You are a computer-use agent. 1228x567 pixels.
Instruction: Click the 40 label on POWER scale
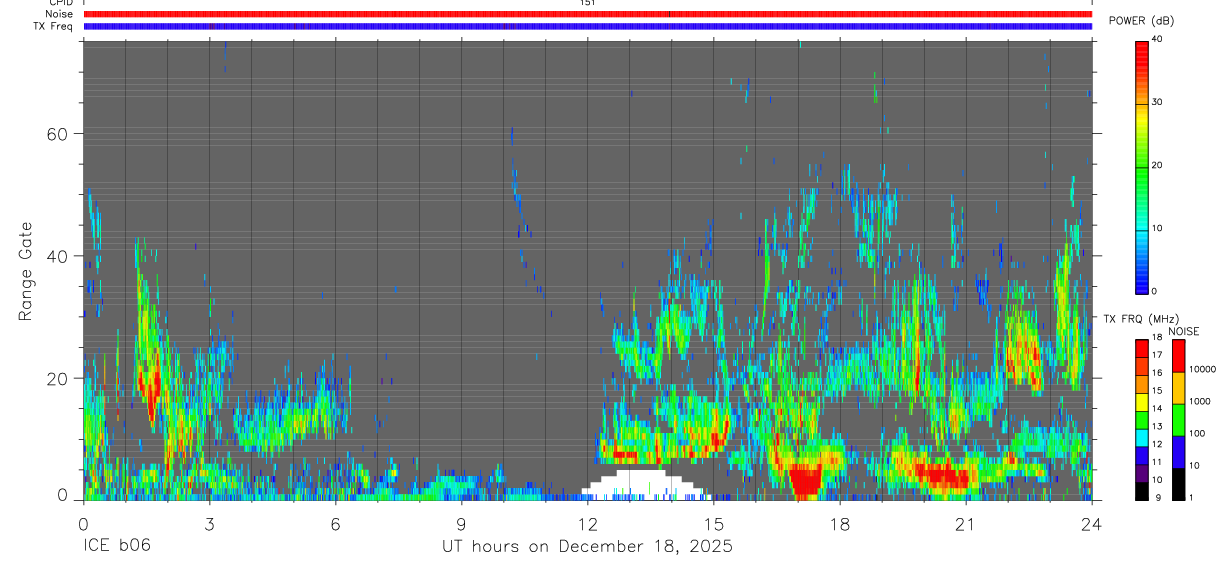coord(1157,40)
